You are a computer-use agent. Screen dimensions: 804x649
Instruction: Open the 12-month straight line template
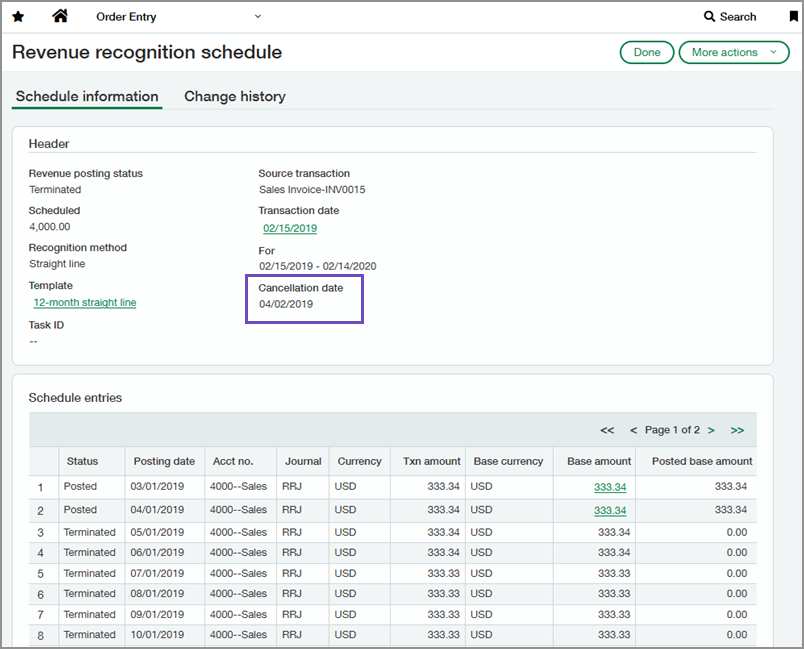(84, 302)
